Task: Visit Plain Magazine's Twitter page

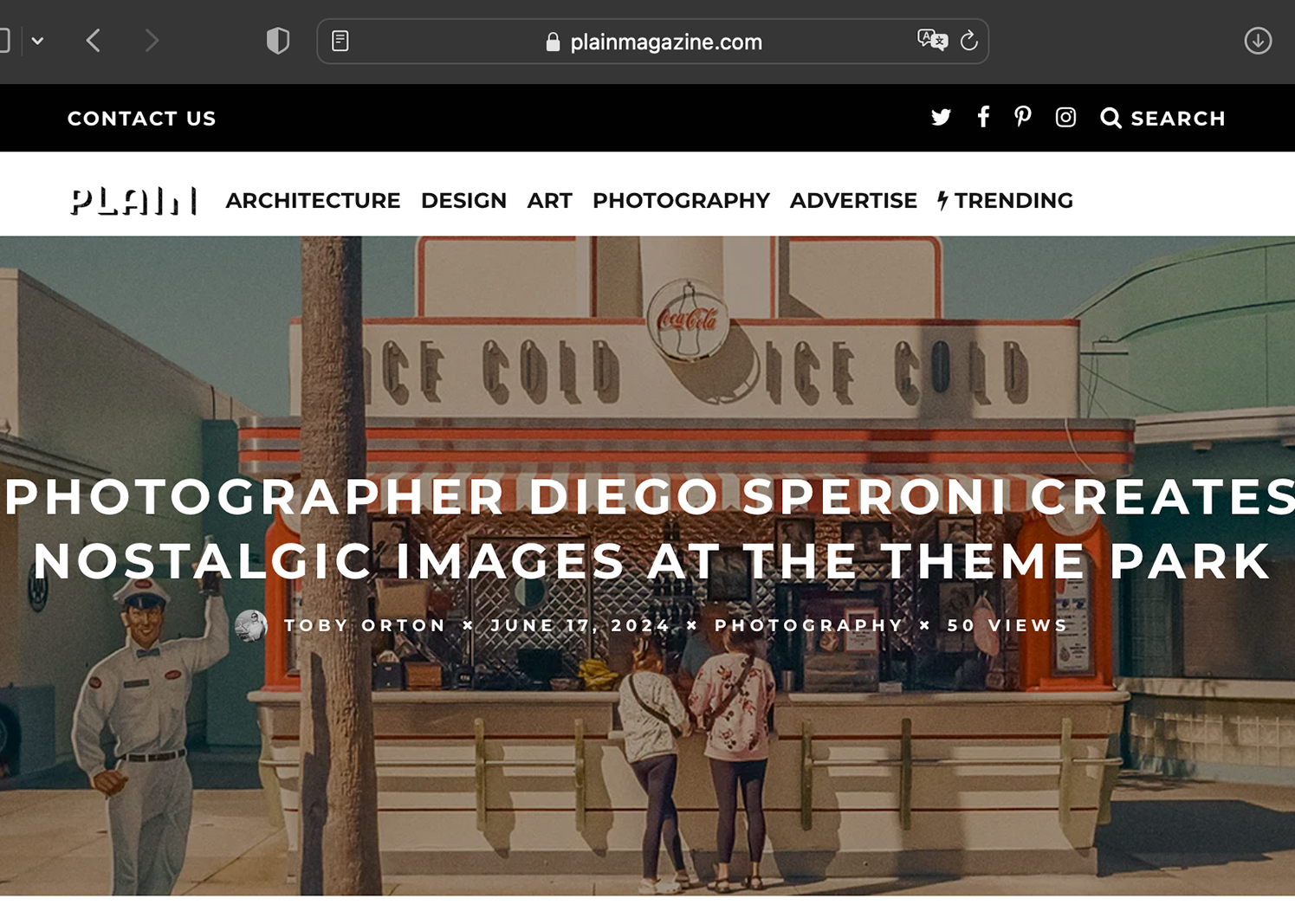Action: 941,117
